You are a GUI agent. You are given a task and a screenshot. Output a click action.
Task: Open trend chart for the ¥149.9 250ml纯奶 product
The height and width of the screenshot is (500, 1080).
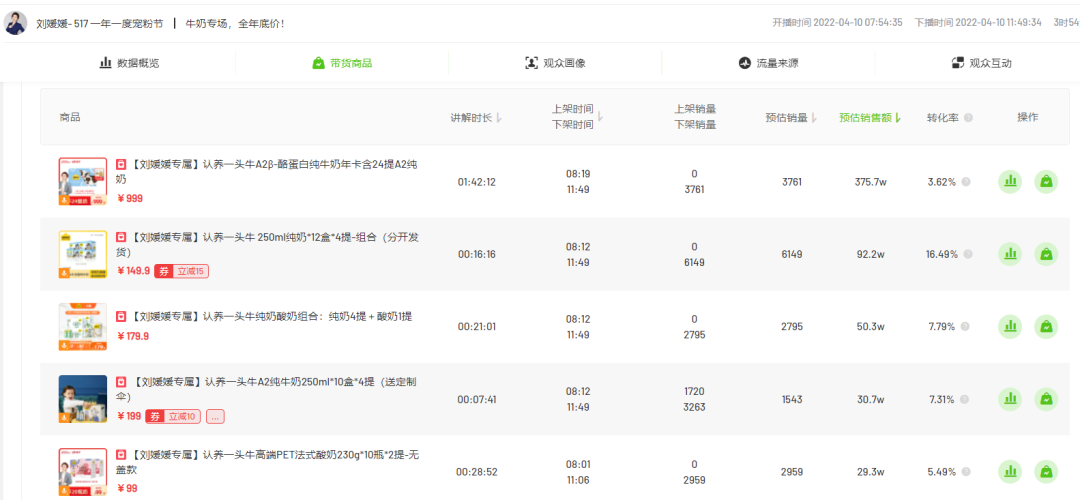click(1010, 254)
